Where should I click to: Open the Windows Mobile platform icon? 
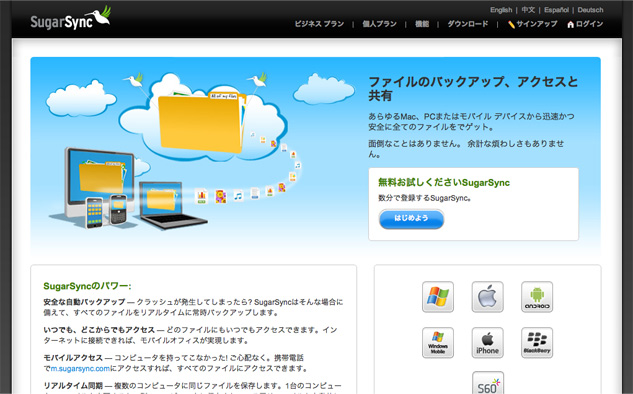pyautogui.click(x=438, y=343)
